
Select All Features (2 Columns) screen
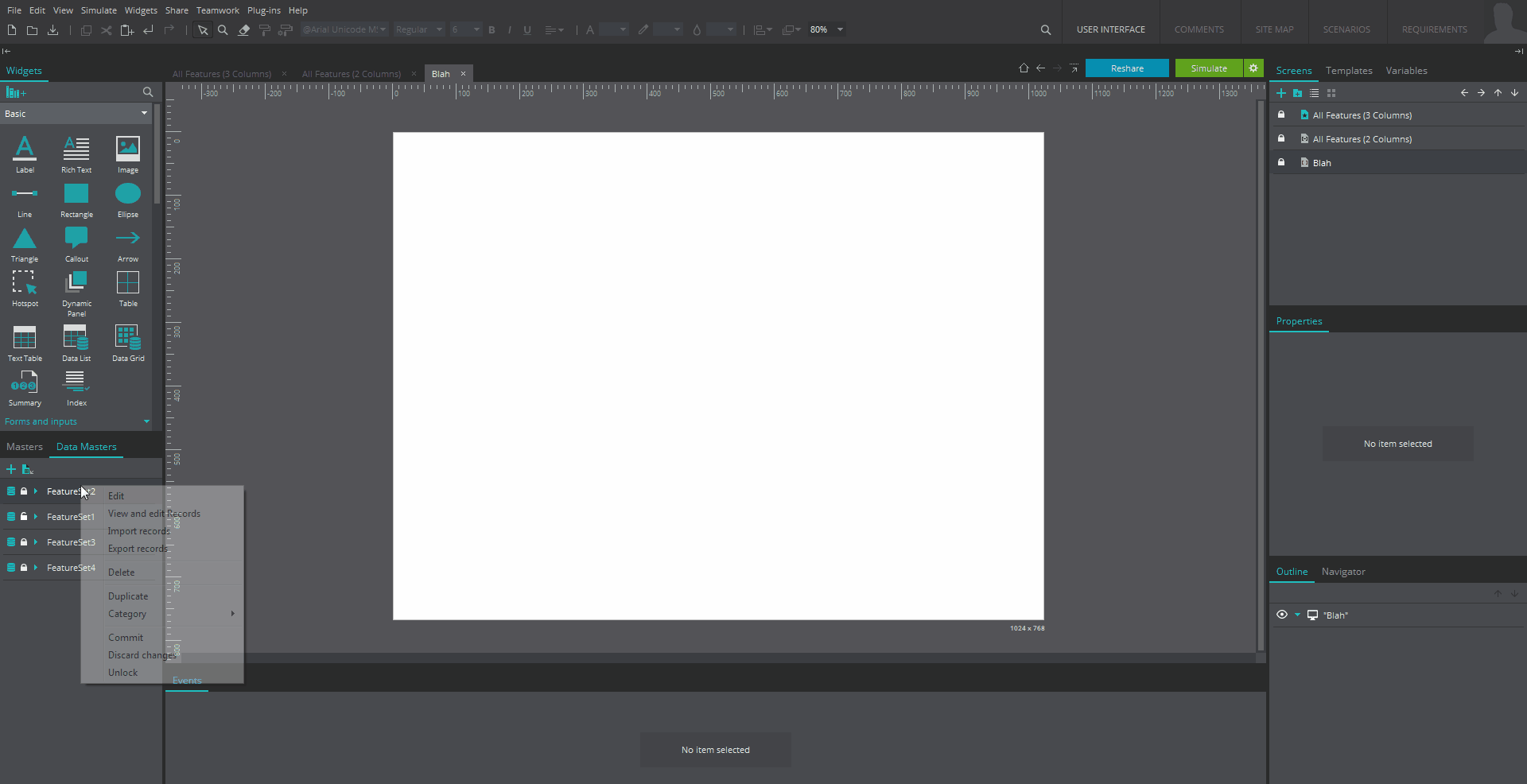(x=1362, y=139)
